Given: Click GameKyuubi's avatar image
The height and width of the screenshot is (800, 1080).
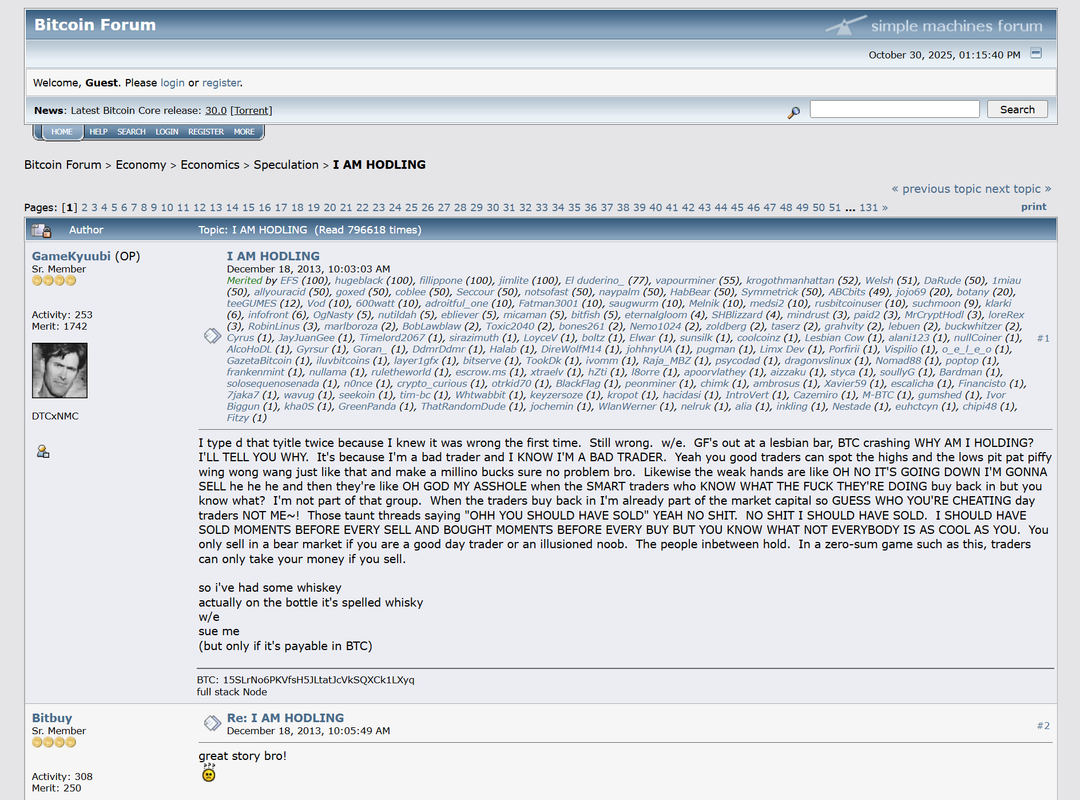Looking at the screenshot, I should [60, 371].
